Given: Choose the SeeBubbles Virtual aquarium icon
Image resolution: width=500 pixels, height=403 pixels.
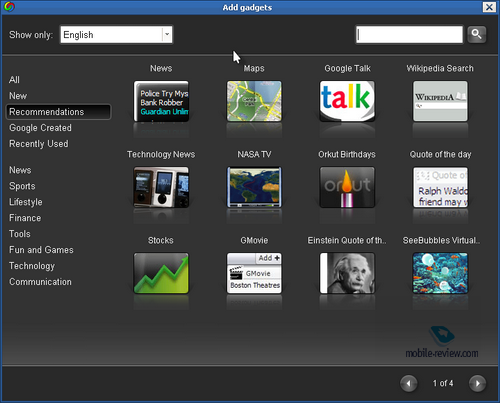Looking at the screenshot, I should click(440, 273).
